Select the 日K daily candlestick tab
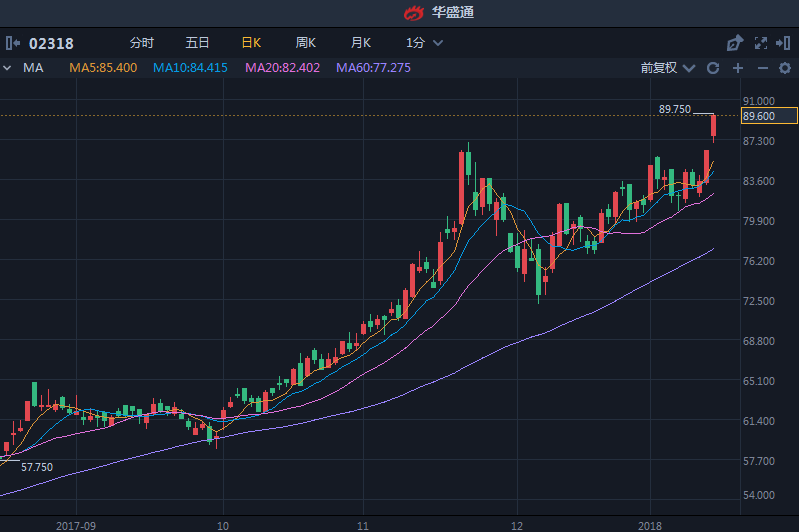The image size is (799, 532). (251, 43)
